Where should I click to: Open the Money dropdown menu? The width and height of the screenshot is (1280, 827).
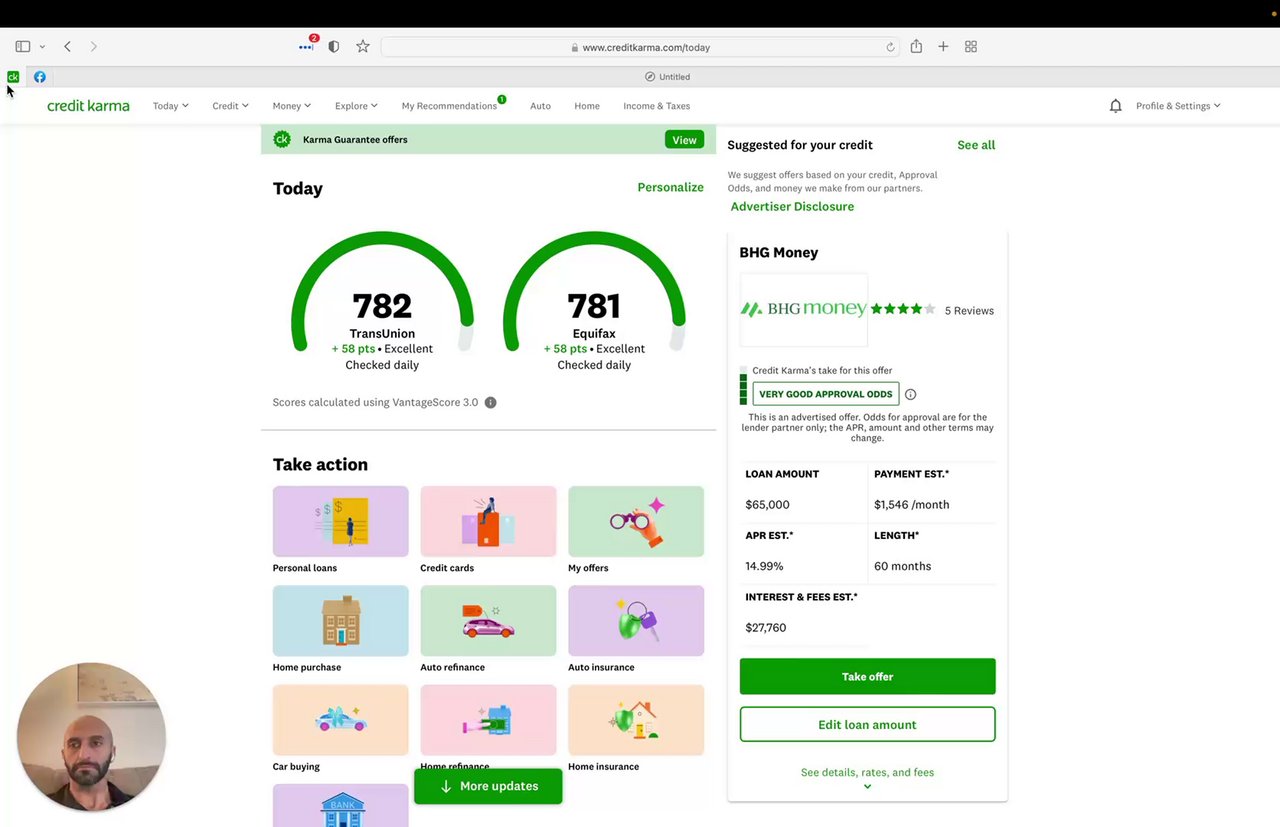pyautogui.click(x=291, y=106)
